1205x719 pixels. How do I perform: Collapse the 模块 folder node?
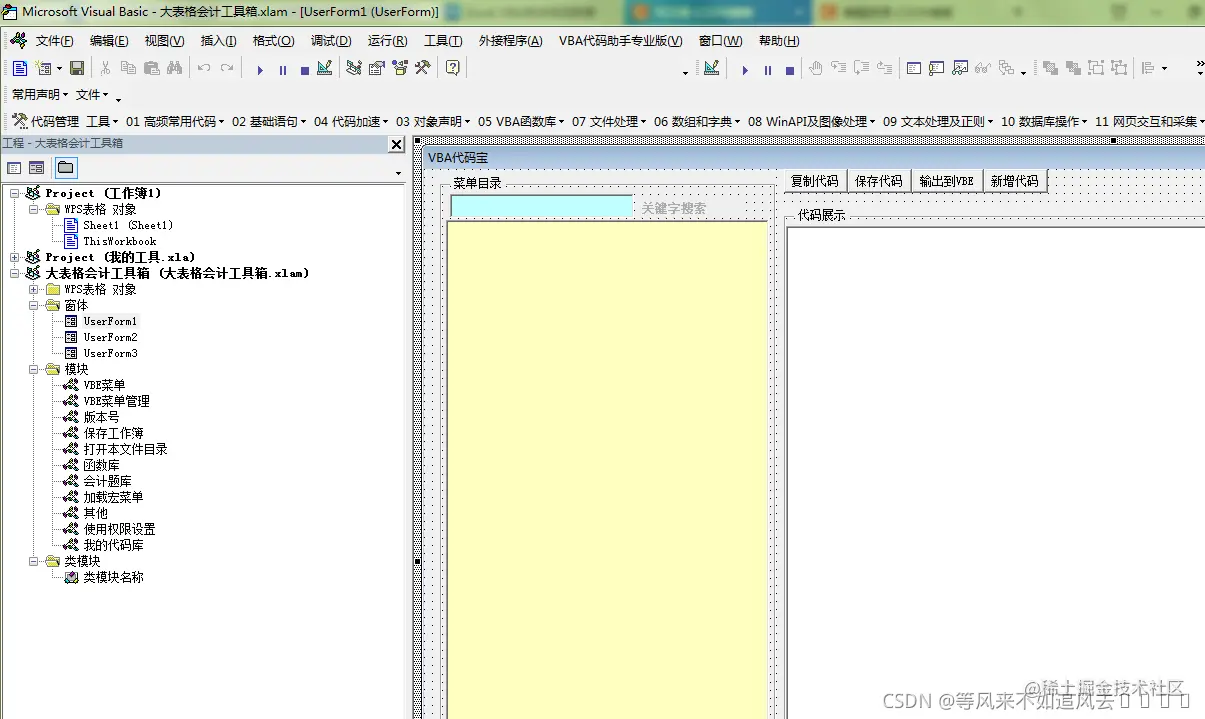click(34, 369)
